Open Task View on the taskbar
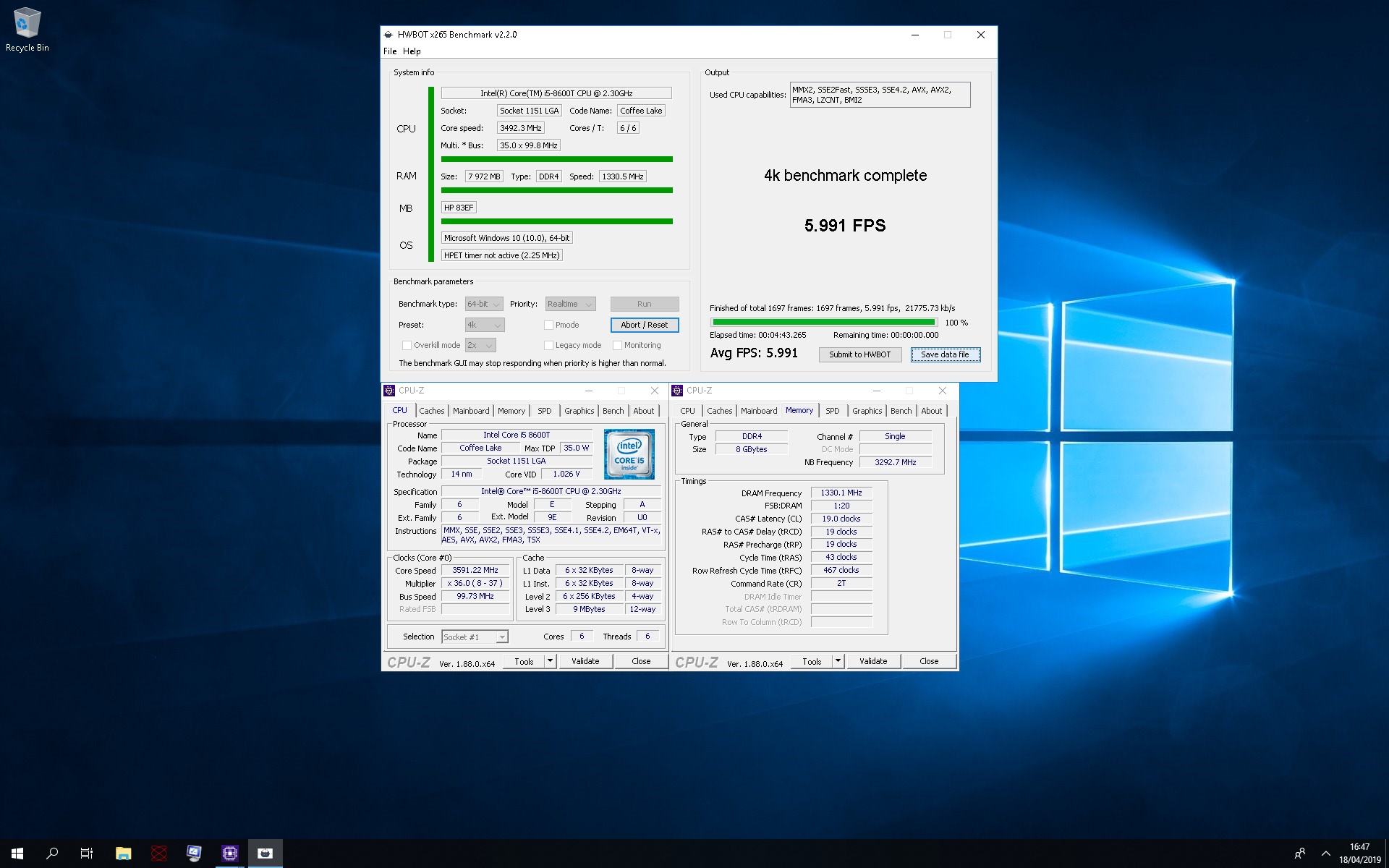 click(87, 854)
